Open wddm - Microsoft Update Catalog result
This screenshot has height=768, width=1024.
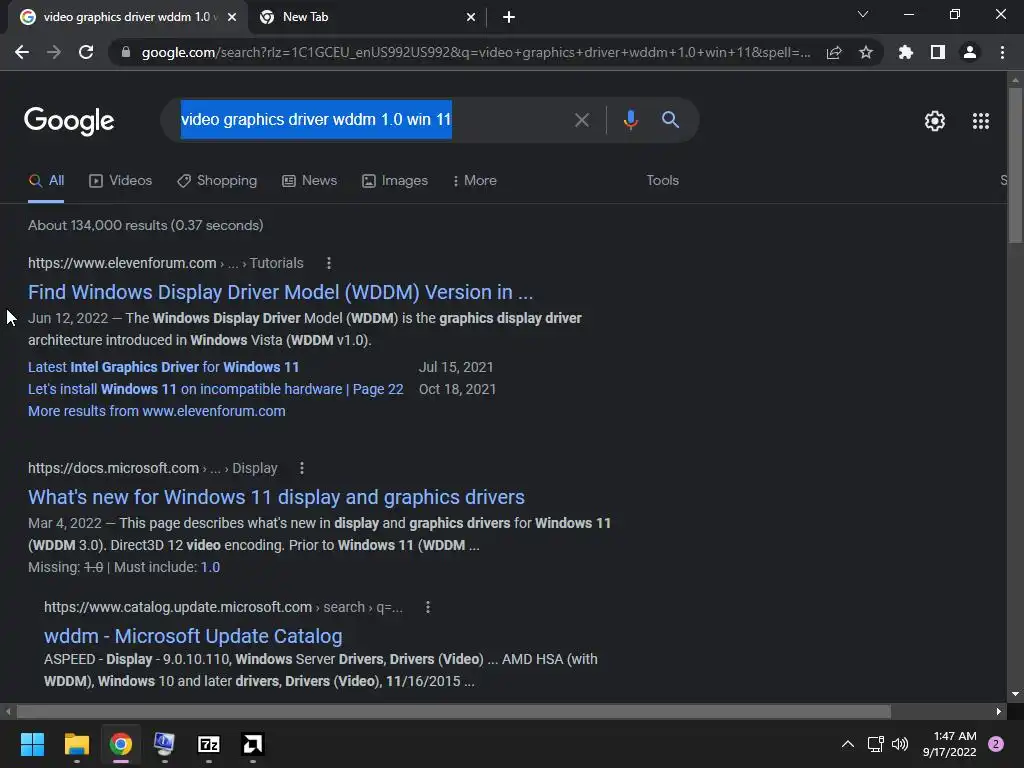point(193,636)
